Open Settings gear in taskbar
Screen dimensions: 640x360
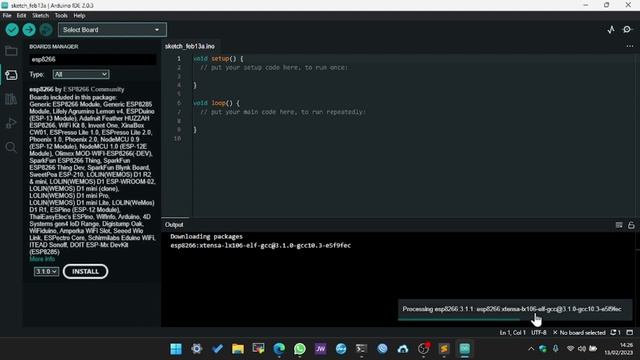[x=197, y=349]
